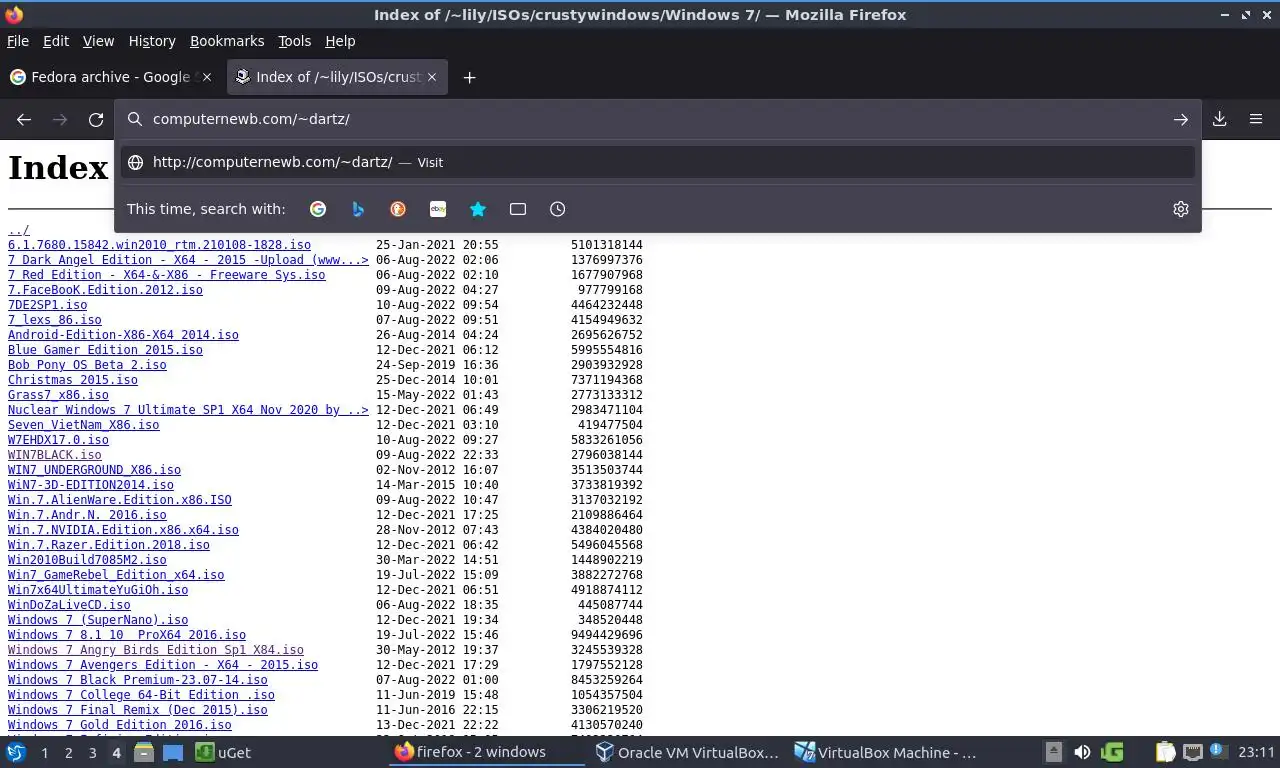Visit the http://computernewb.com/~dartz/ suggestion
Viewport: 1280px width, 768px height.
[x=658, y=162]
